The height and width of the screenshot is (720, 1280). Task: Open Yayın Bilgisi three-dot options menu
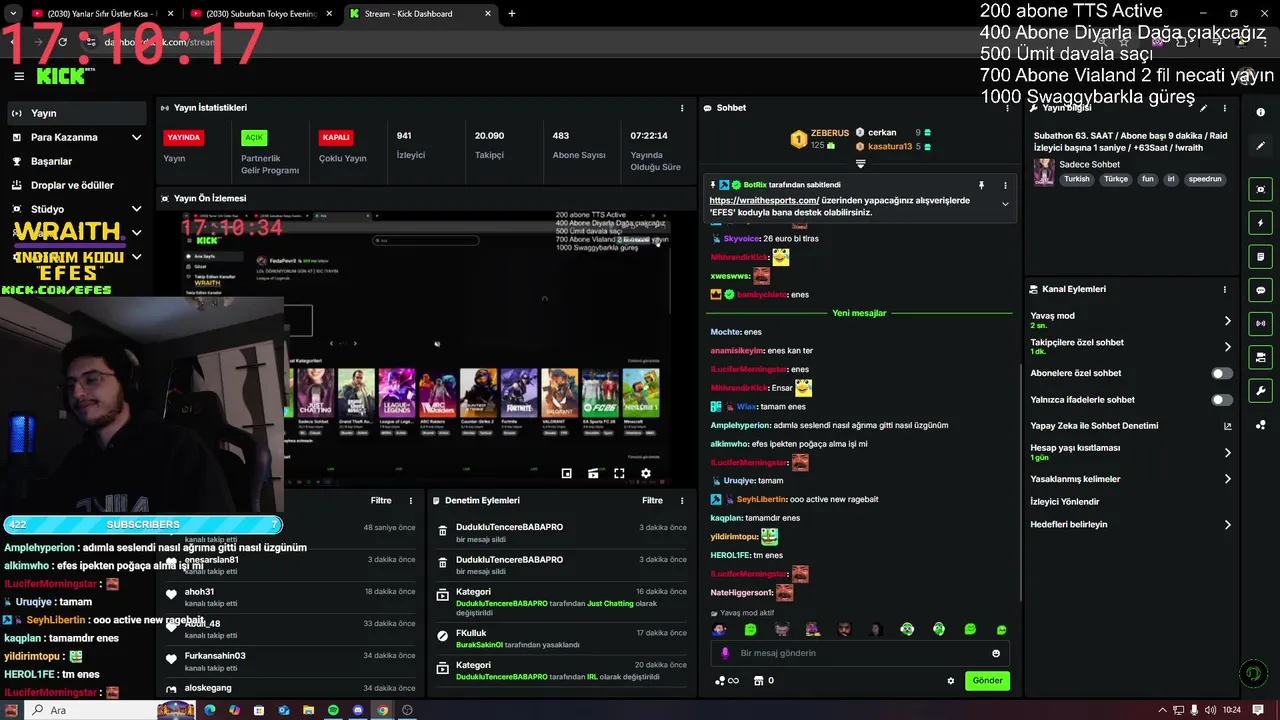tap(1224, 108)
